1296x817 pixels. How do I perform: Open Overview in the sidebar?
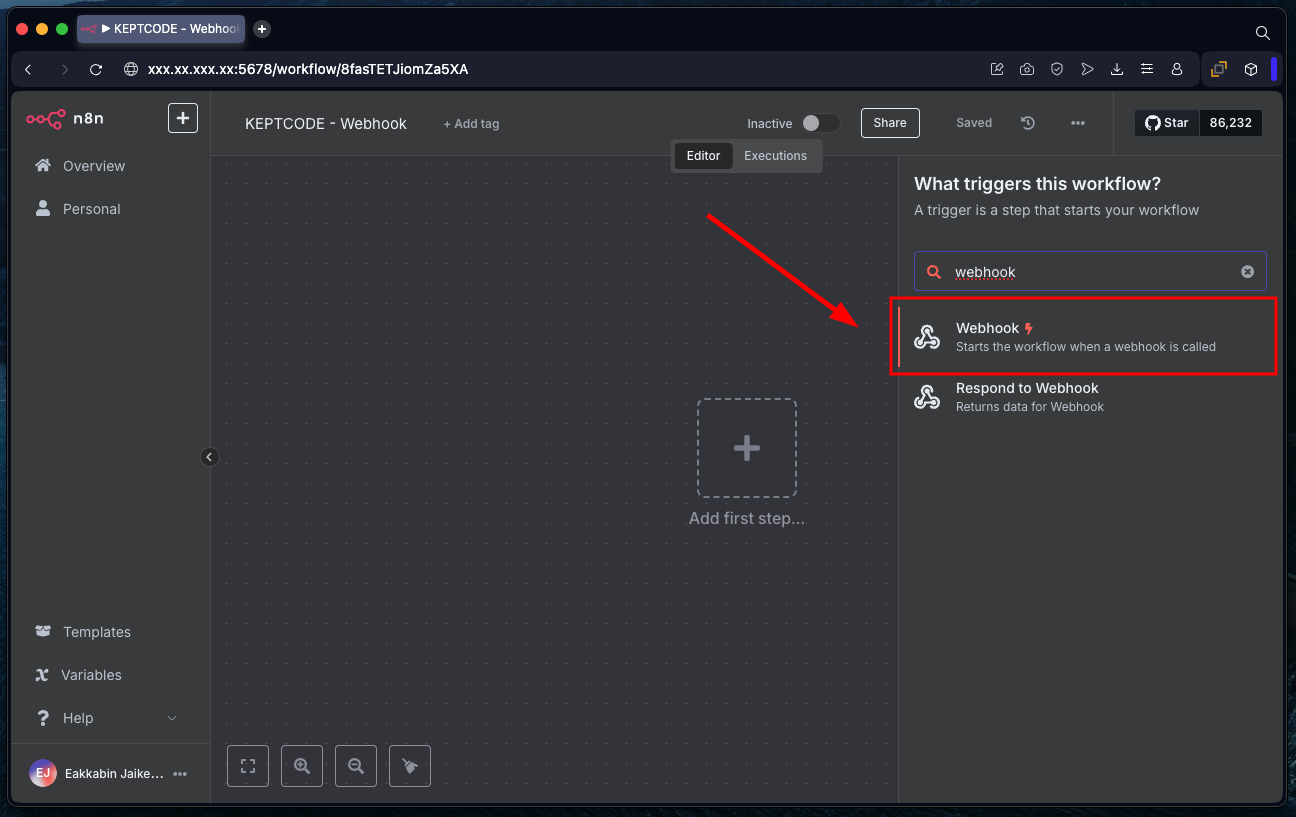click(x=93, y=166)
